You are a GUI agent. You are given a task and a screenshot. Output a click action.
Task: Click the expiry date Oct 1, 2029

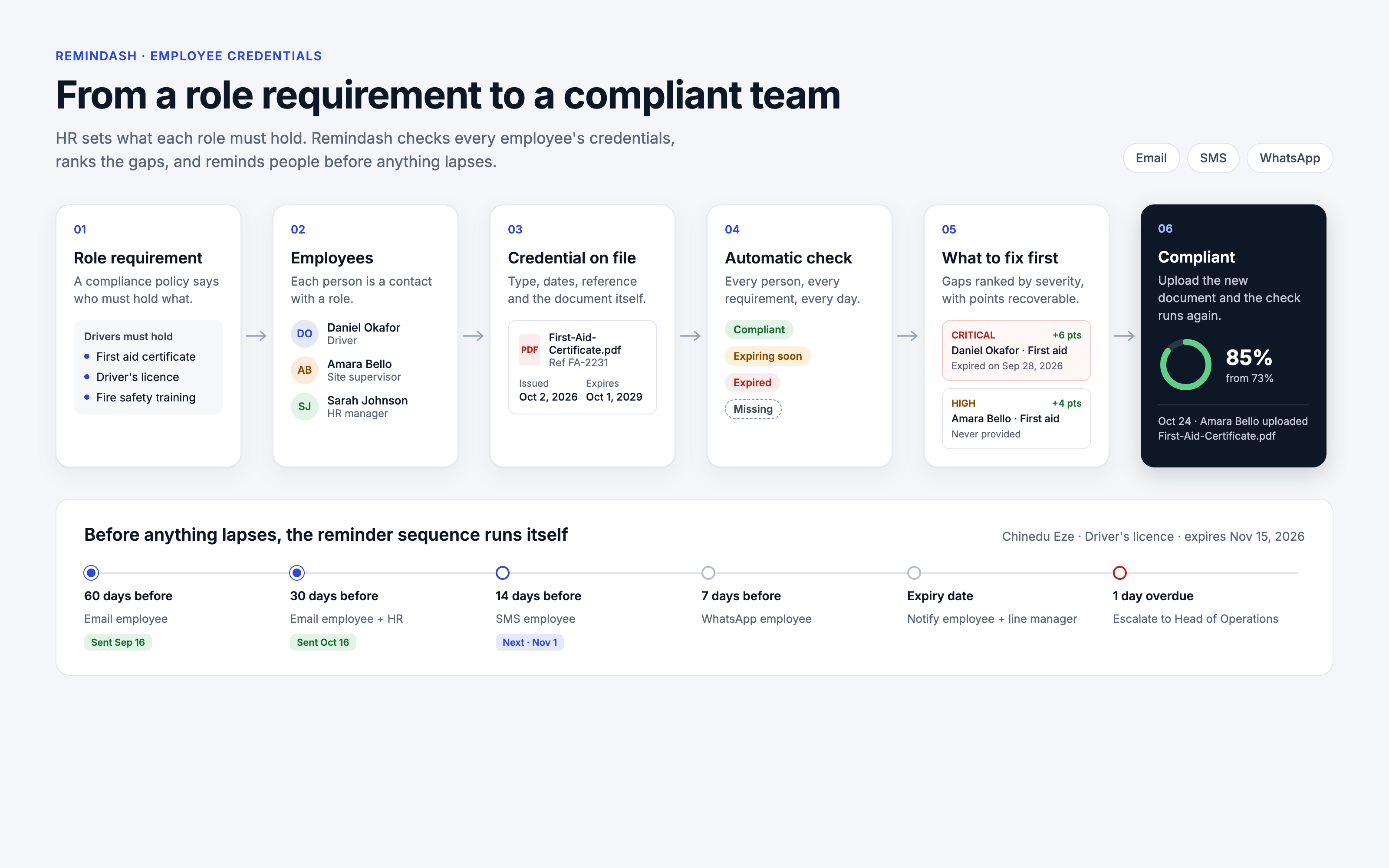pos(614,397)
